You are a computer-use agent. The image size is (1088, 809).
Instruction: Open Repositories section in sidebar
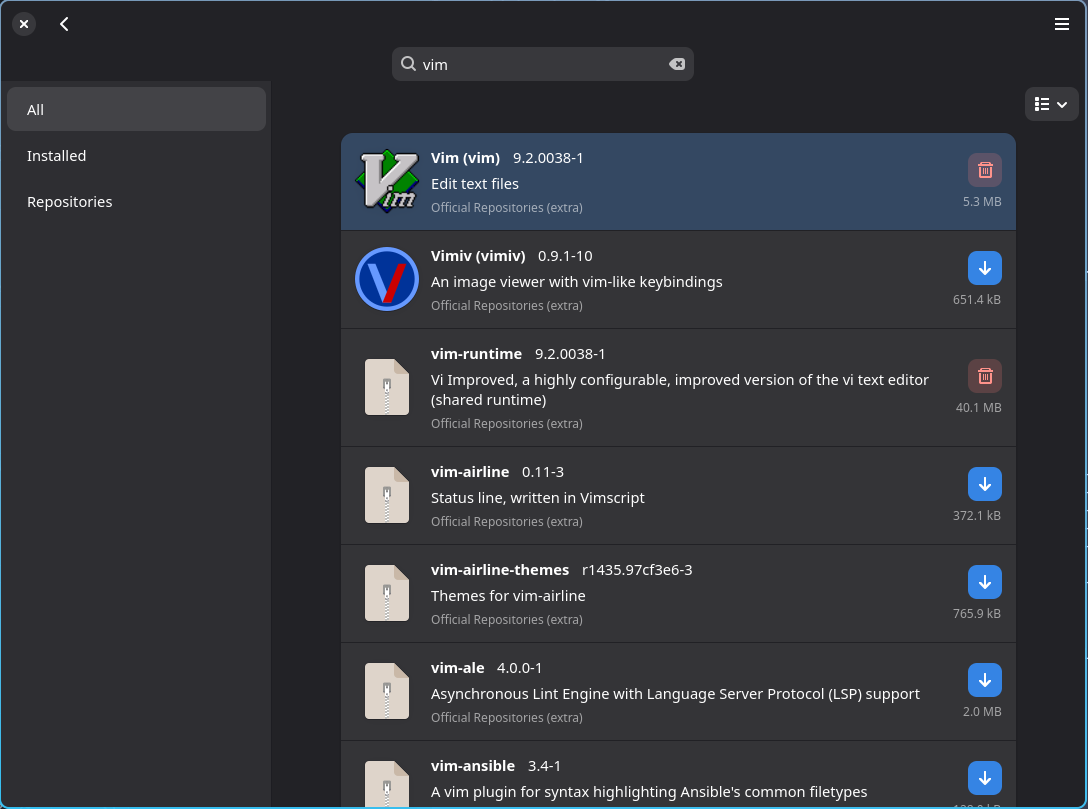click(x=136, y=202)
